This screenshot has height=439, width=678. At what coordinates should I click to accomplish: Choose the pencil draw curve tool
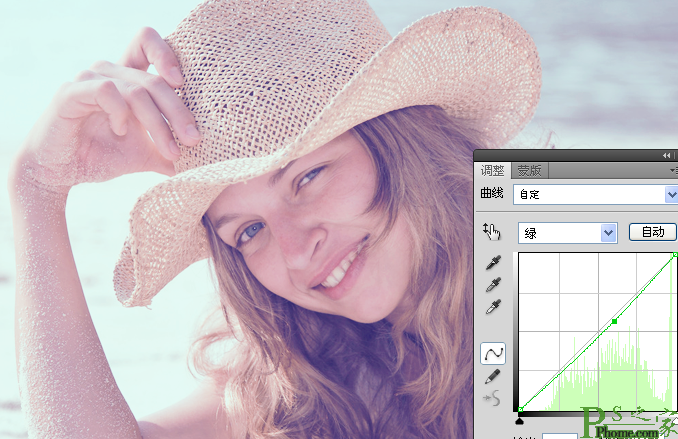[x=493, y=377]
